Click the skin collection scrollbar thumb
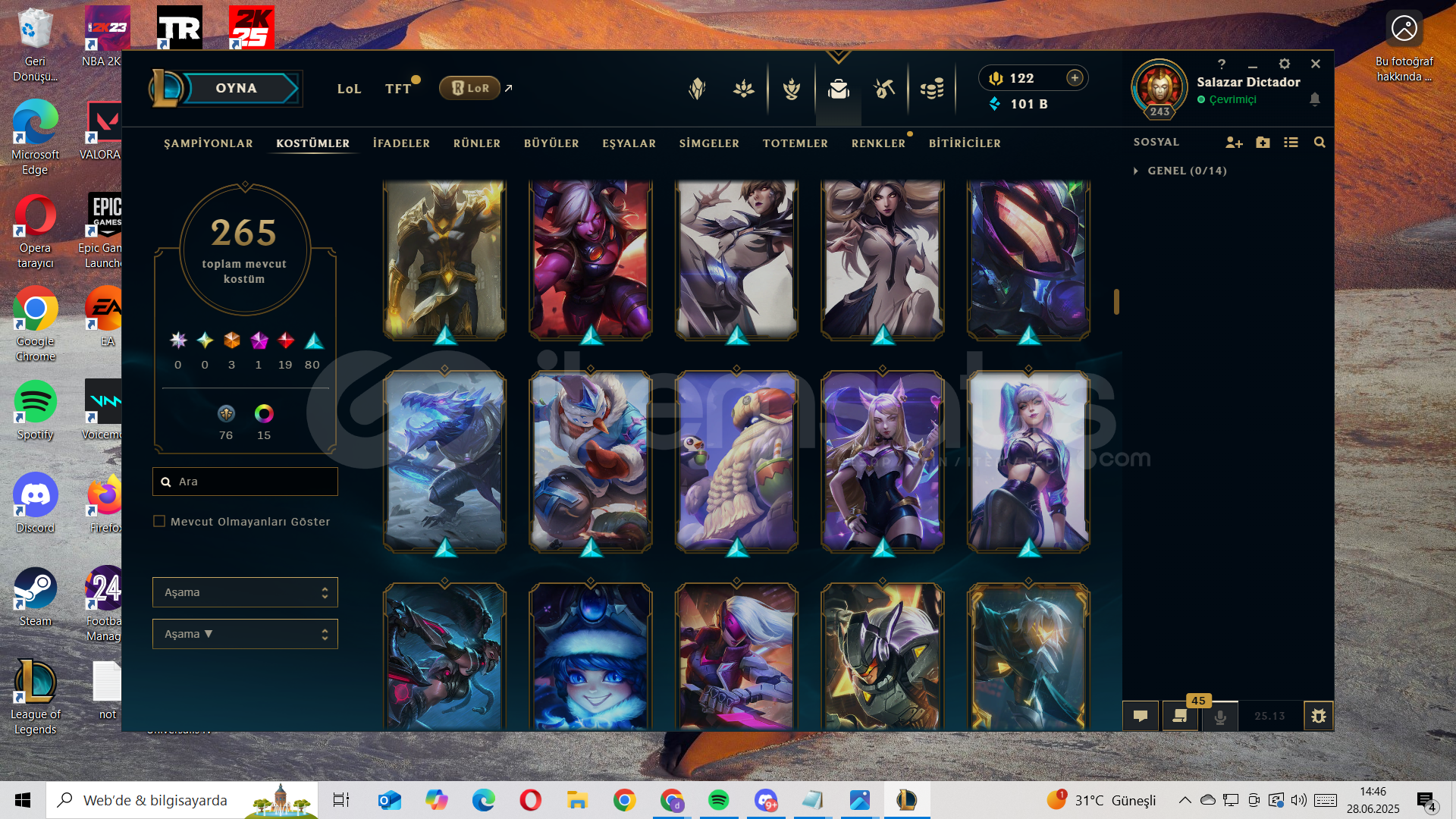The height and width of the screenshot is (819, 1456). [1116, 302]
